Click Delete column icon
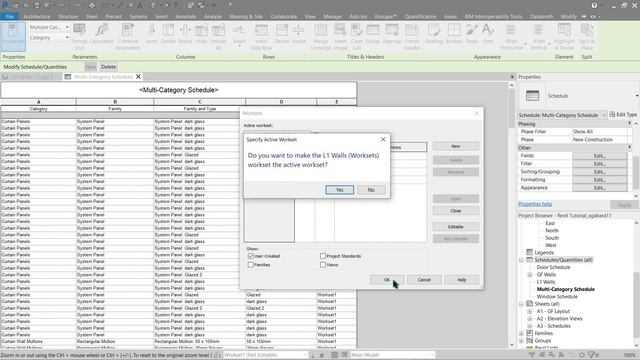The width and height of the screenshot is (640, 360). coord(168,33)
